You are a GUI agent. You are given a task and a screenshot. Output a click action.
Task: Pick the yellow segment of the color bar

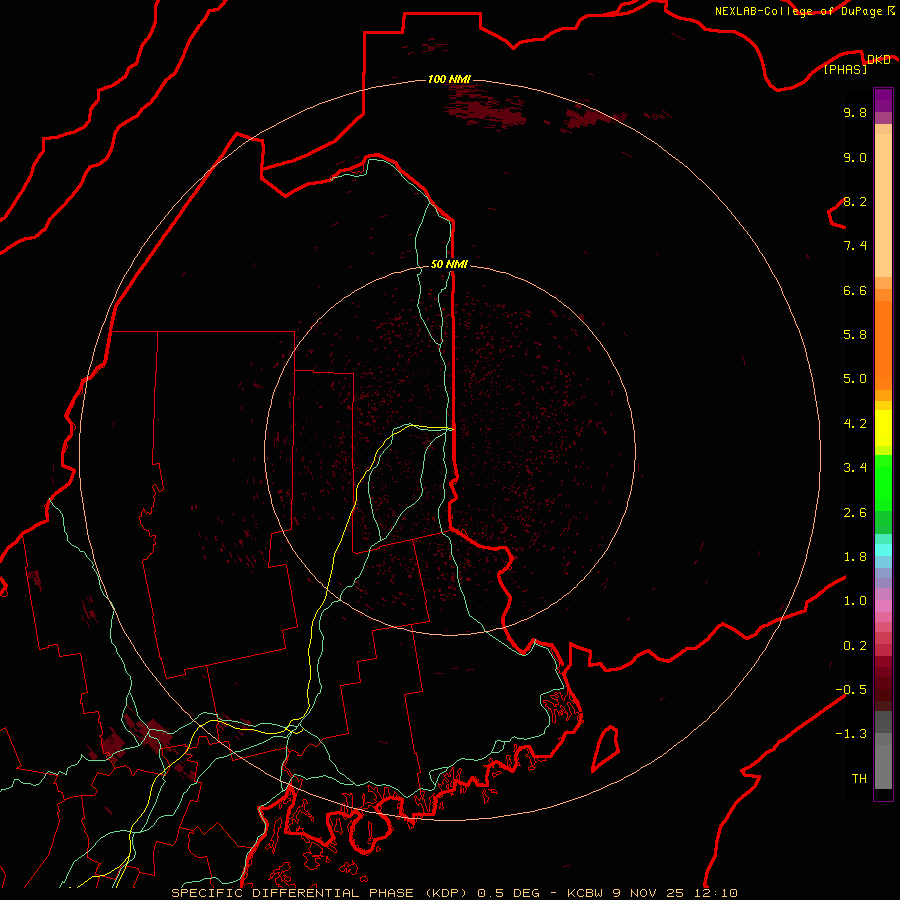click(883, 428)
